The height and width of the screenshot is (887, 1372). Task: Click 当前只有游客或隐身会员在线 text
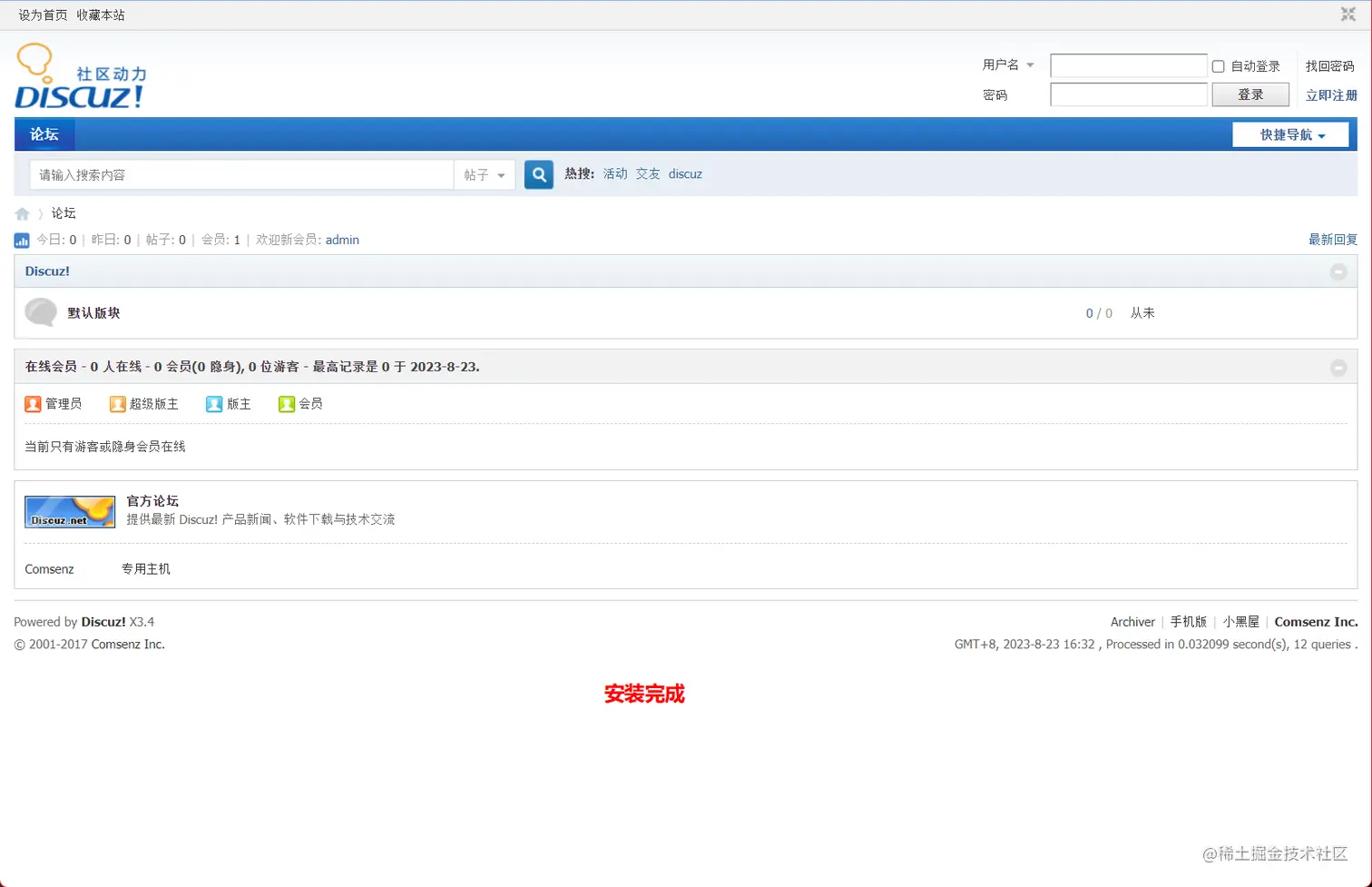point(105,447)
